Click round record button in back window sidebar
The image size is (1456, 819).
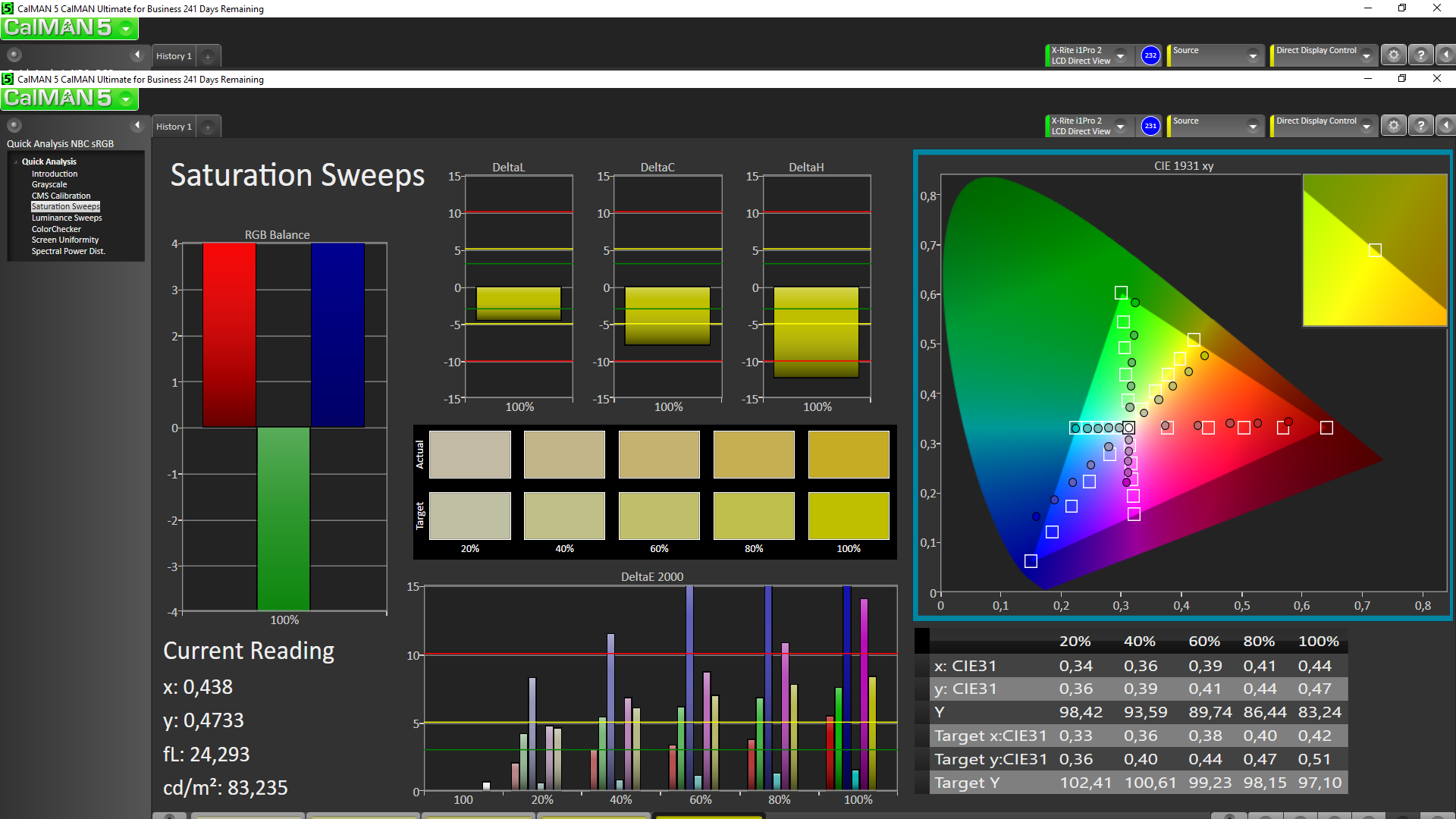pos(14,55)
